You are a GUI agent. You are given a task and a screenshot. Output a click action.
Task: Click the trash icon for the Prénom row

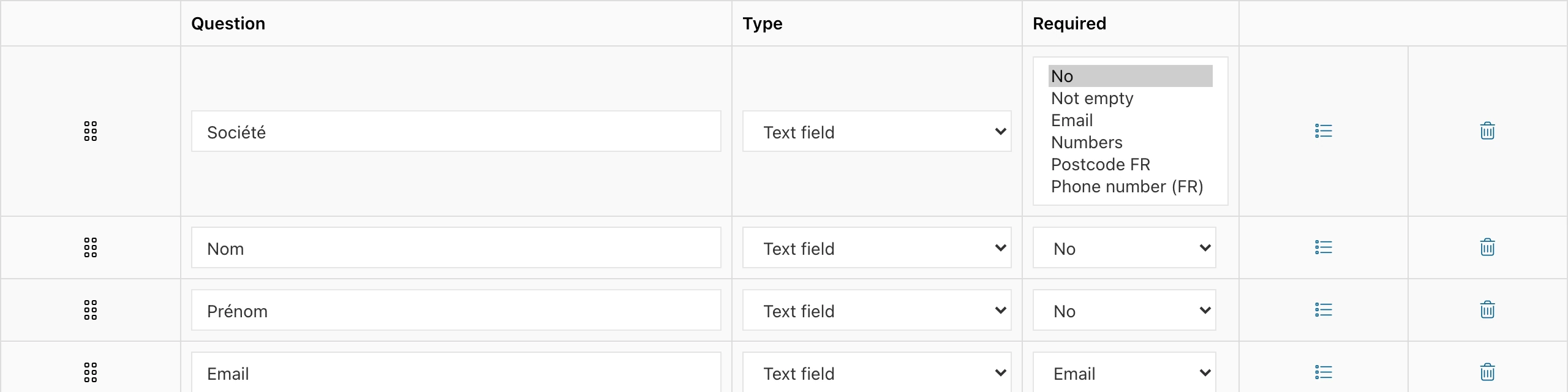(x=1487, y=310)
